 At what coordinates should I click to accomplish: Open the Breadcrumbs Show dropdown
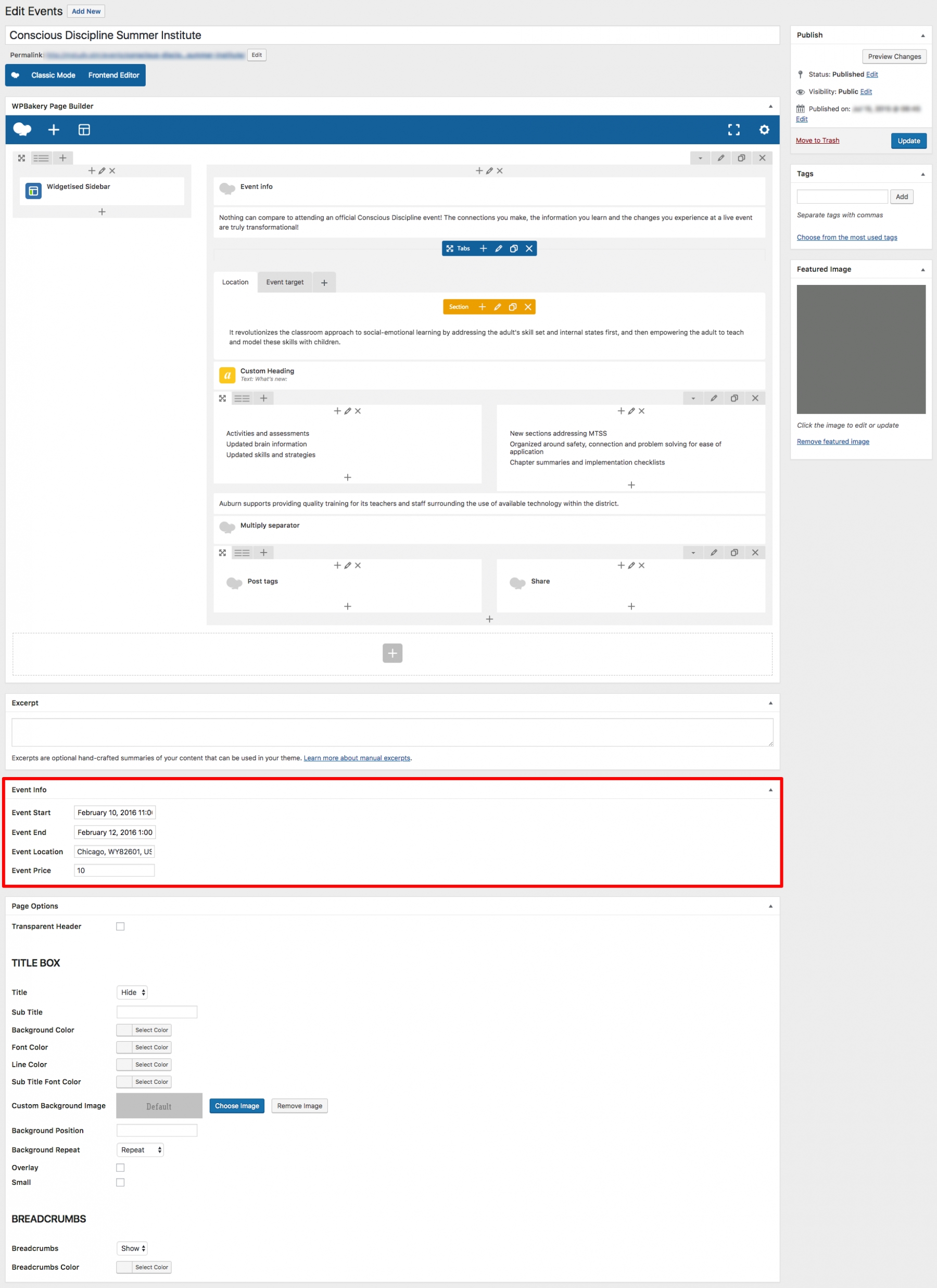coord(132,1248)
